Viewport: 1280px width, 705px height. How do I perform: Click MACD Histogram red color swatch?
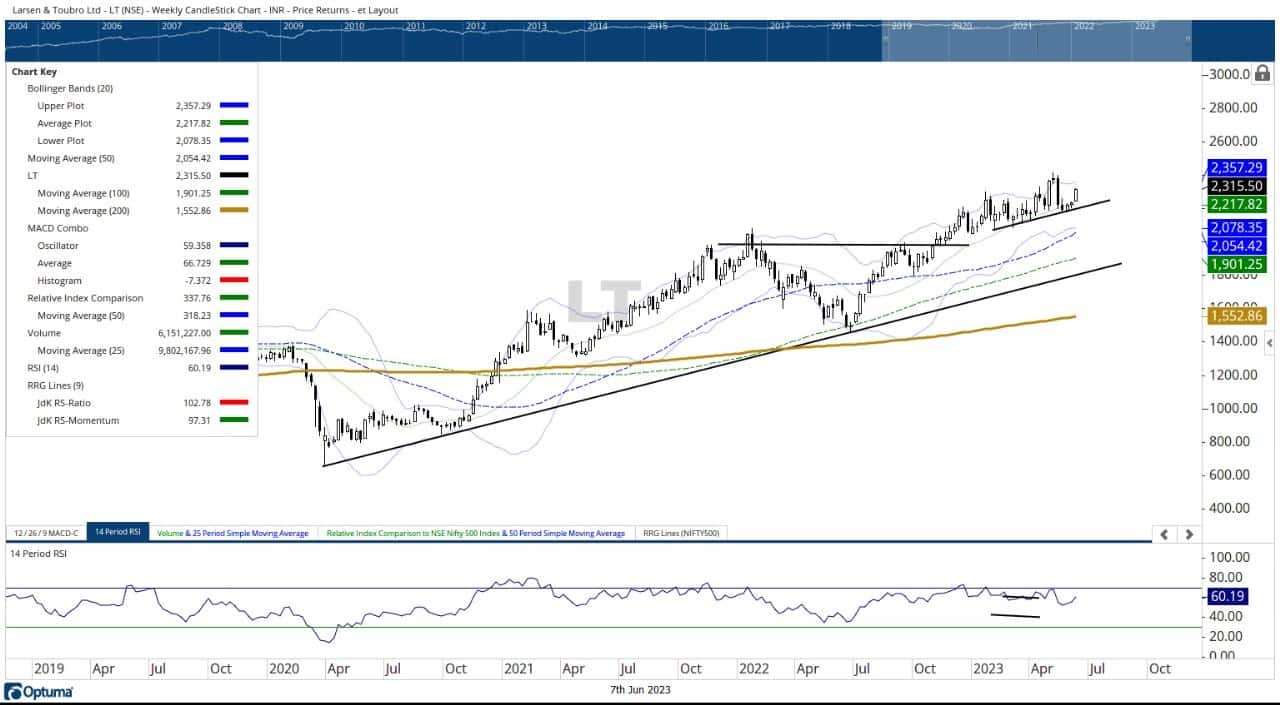click(236, 280)
